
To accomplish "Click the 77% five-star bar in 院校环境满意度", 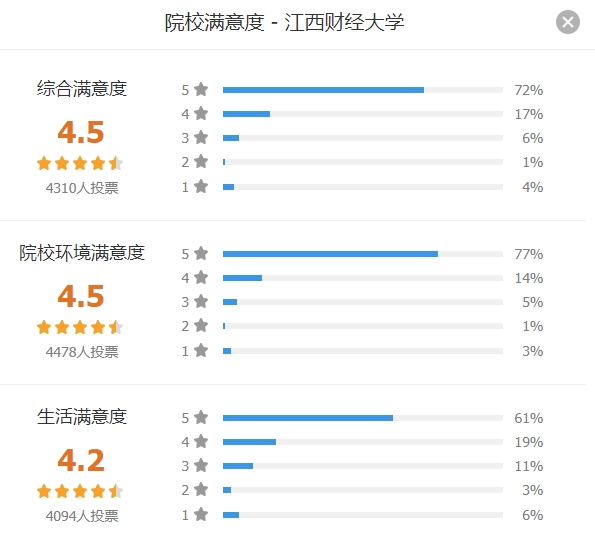I will [x=363, y=254].
